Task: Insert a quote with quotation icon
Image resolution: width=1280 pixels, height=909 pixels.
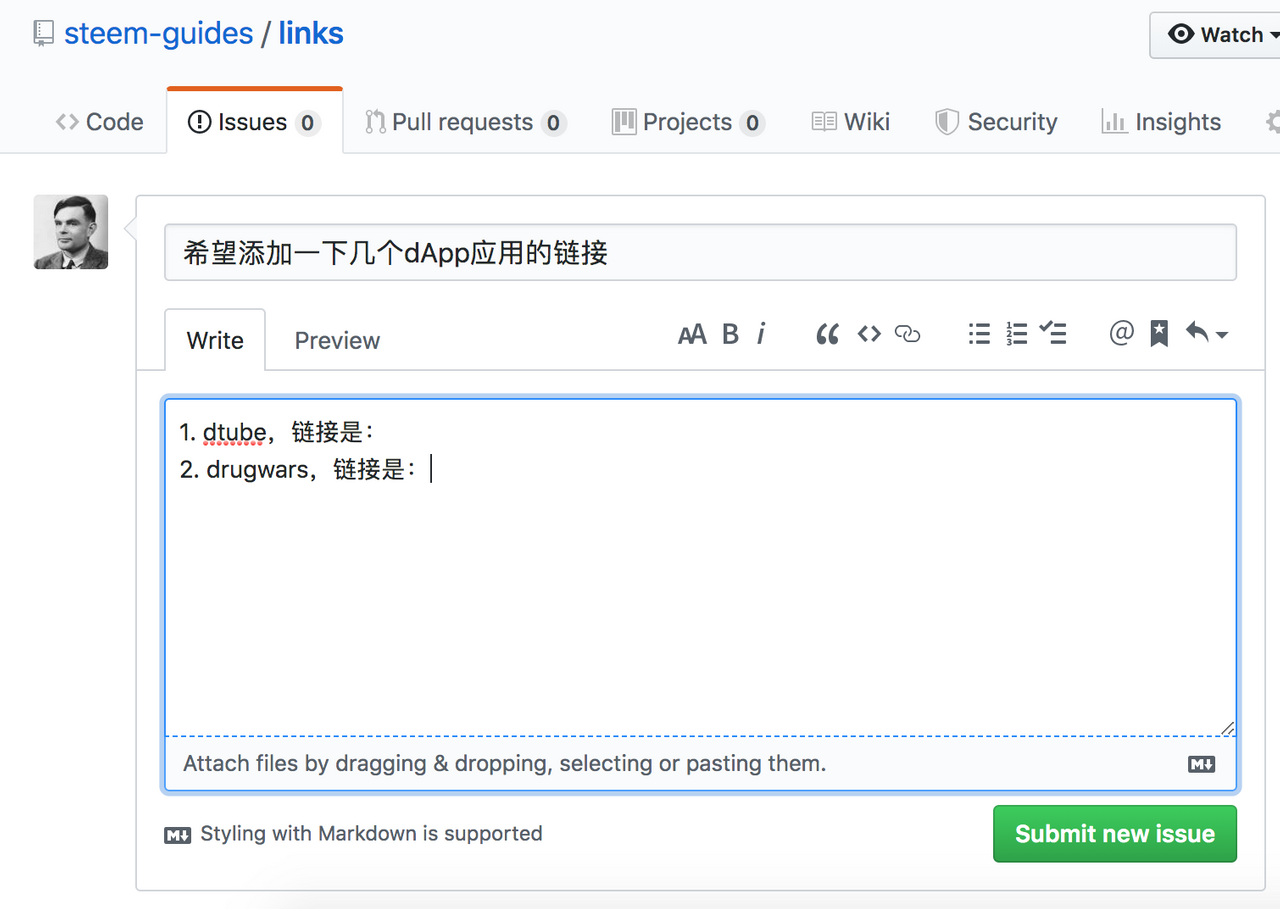Action: 827,334
